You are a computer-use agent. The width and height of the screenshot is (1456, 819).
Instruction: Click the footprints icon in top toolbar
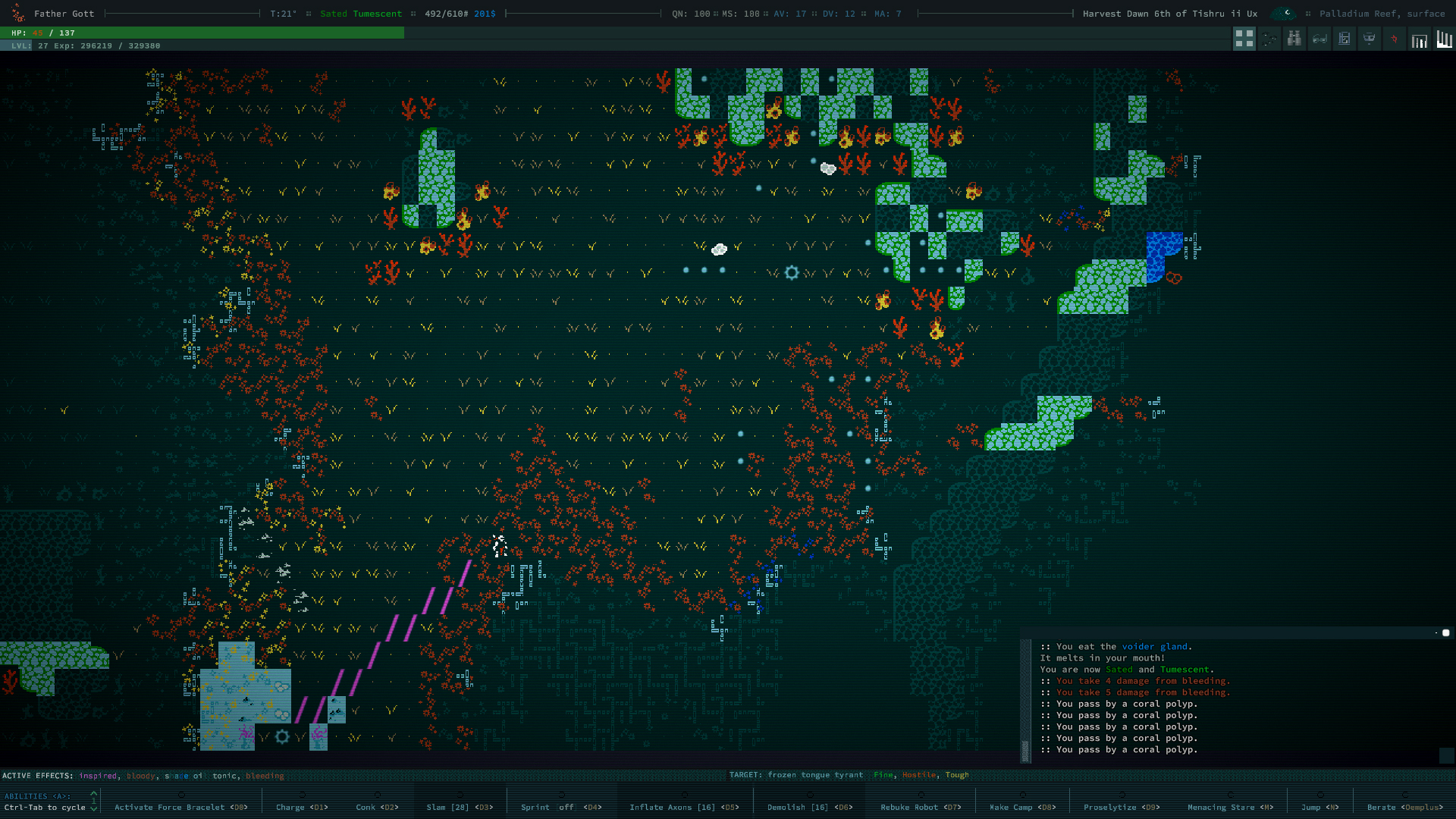coord(1269,39)
